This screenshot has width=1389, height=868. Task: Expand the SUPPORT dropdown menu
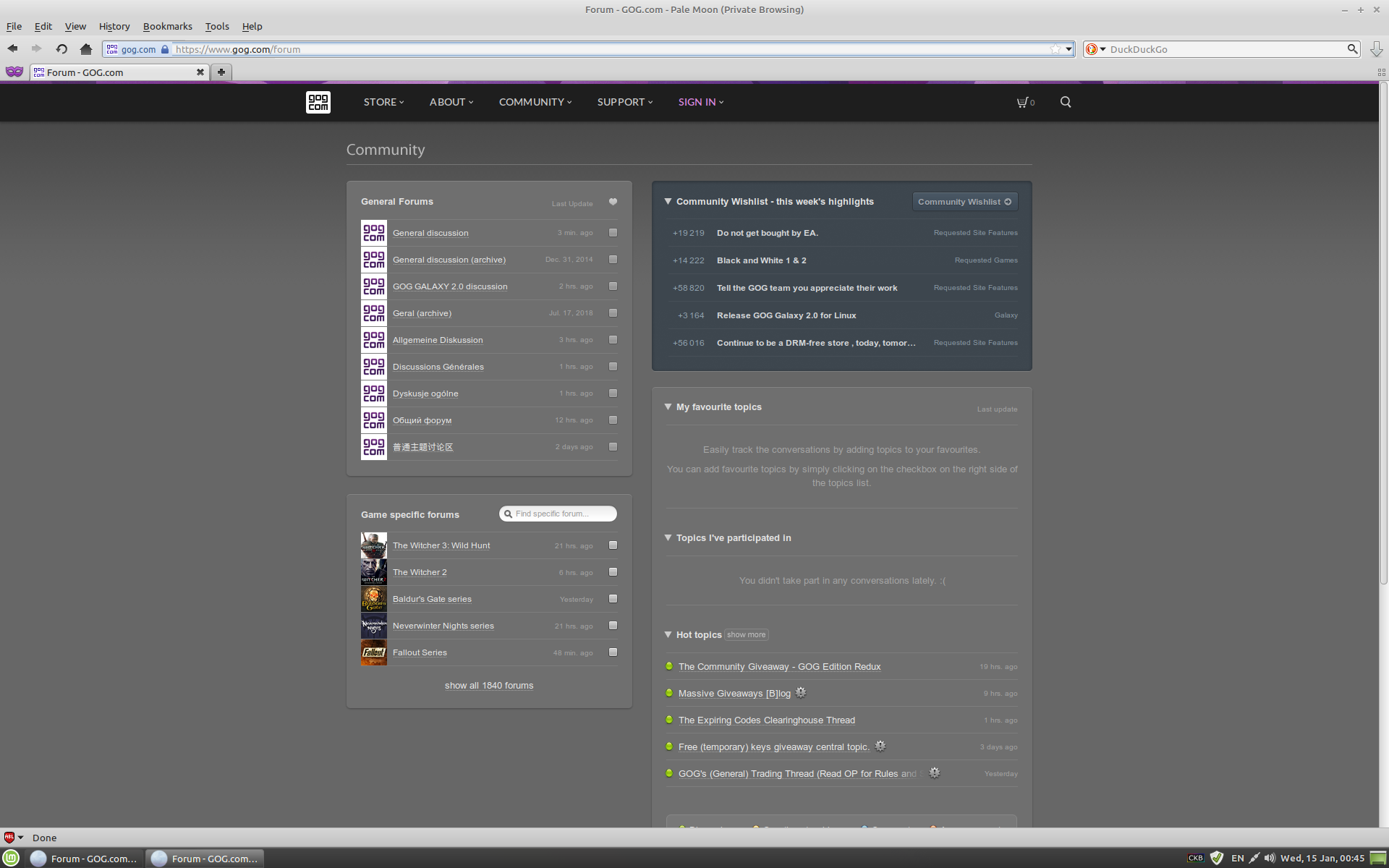coord(625,102)
